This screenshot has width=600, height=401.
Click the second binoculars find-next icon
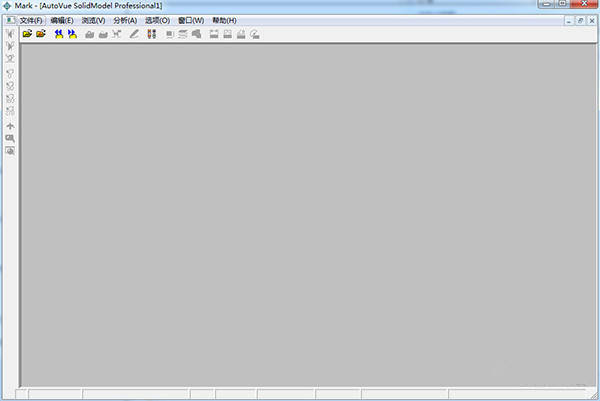[72, 34]
